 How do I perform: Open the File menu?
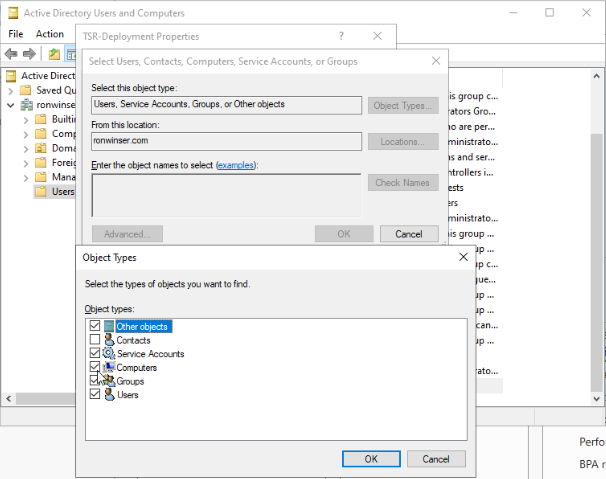click(x=16, y=34)
